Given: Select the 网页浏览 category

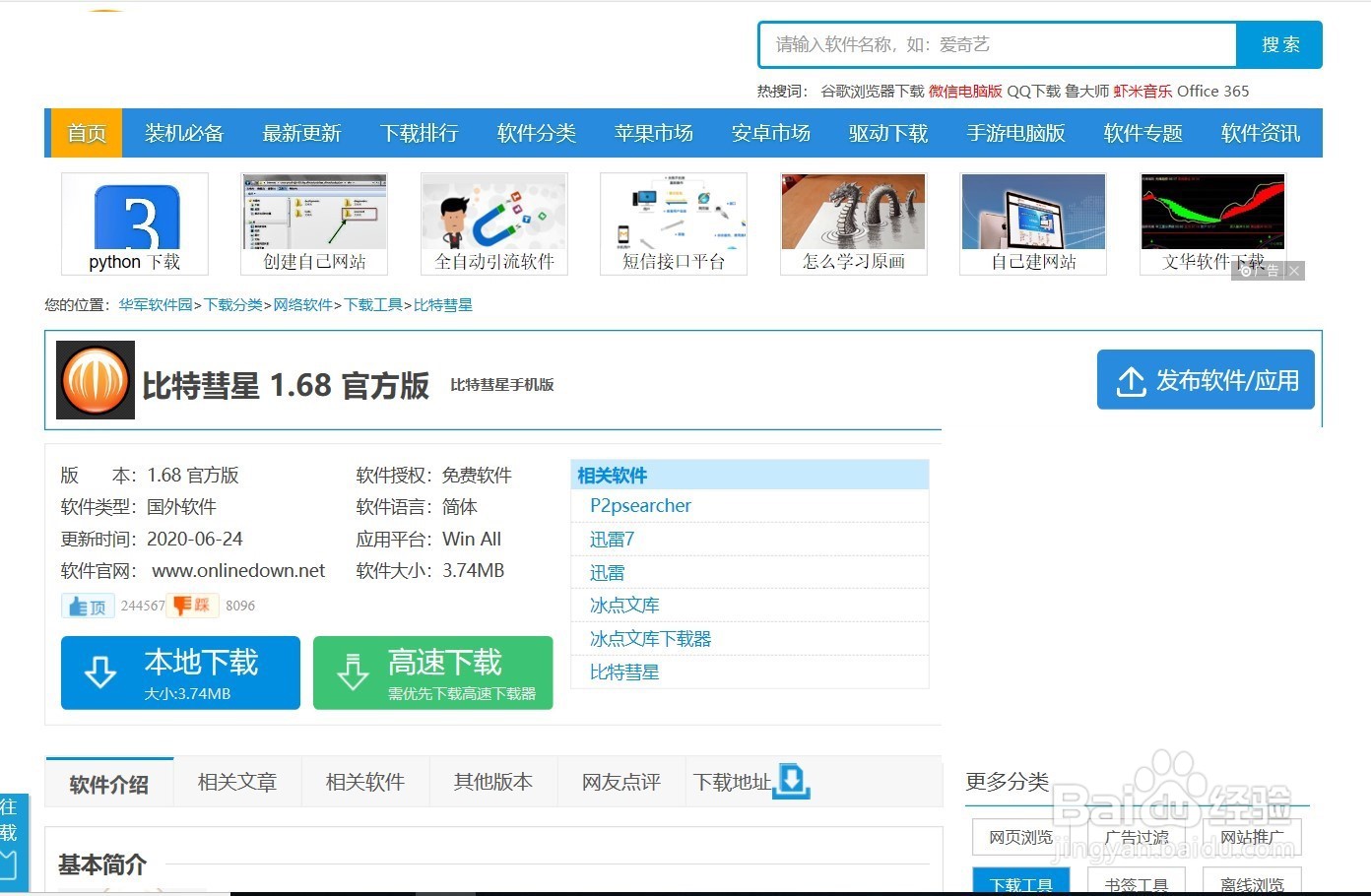Looking at the screenshot, I should click(x=1021, y=837).
